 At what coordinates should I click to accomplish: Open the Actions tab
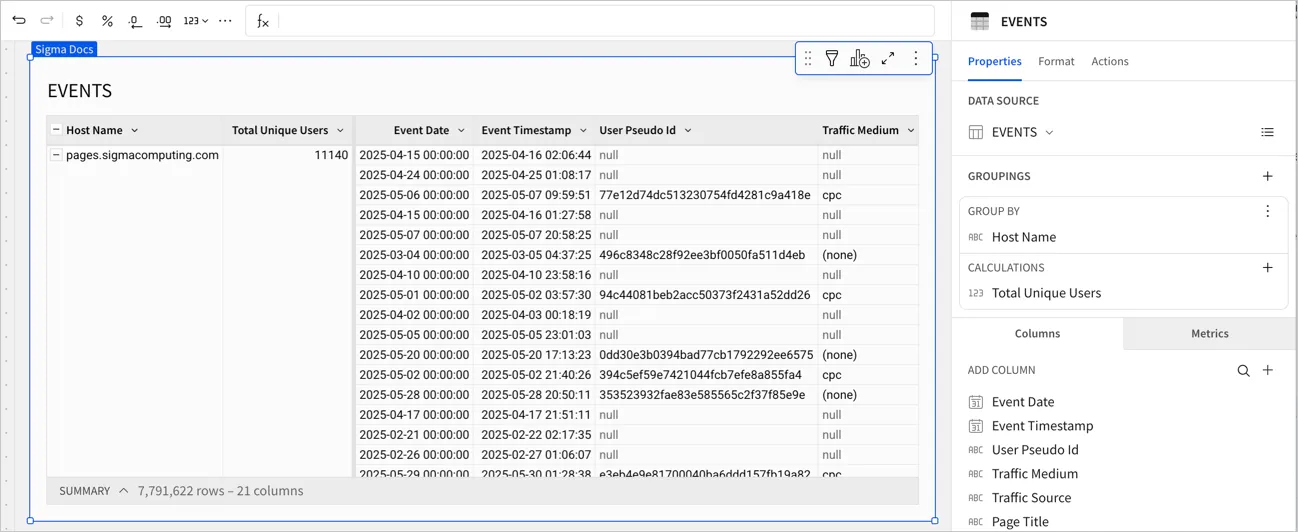pos(1110,61)
